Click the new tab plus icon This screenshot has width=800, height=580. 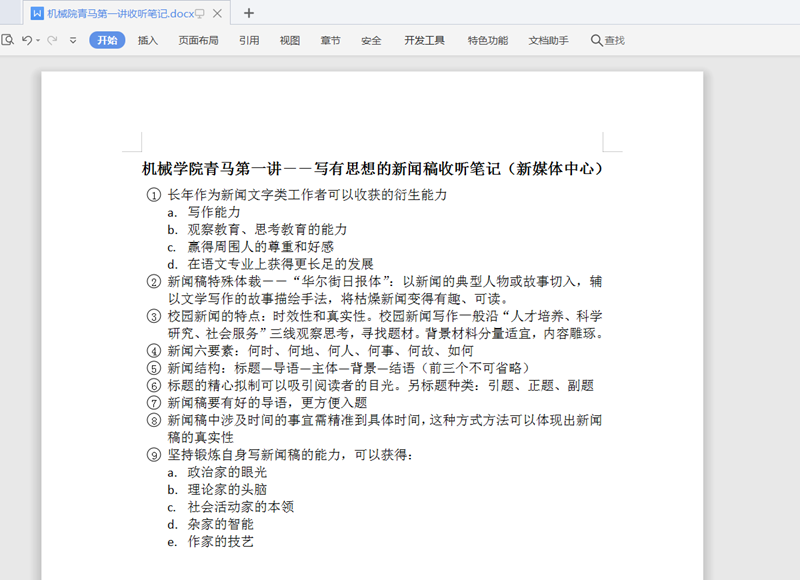click(249, 13)
